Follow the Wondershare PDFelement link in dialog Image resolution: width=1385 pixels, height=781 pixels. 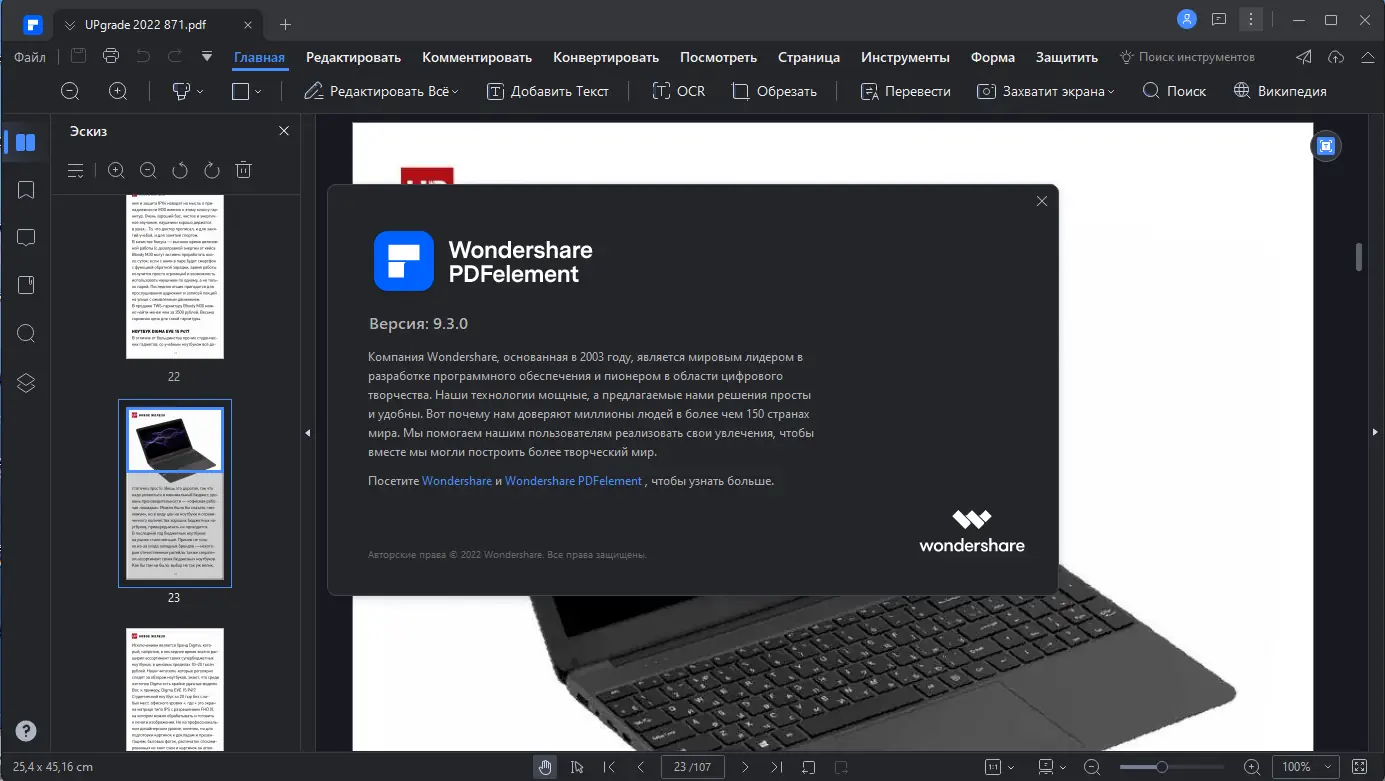click(573, 480)
